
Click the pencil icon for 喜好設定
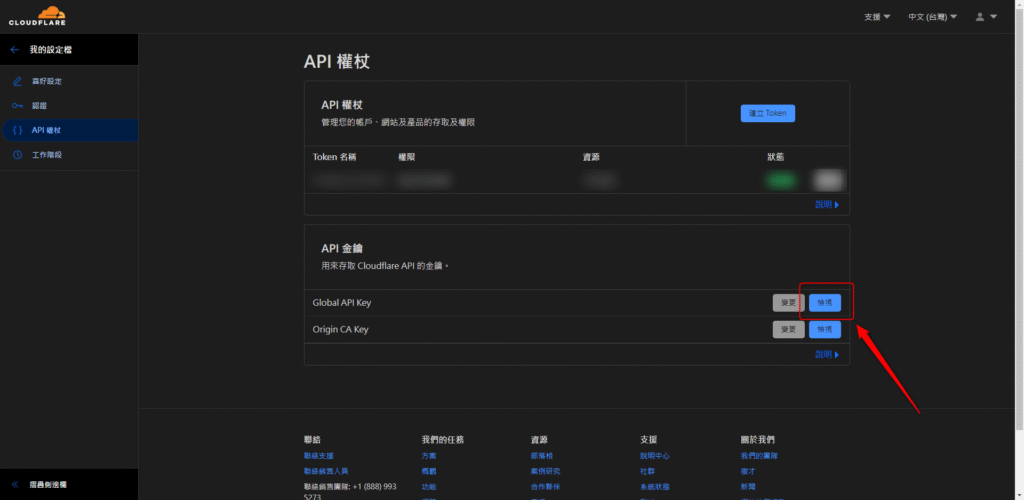click(x=17, y=81)
